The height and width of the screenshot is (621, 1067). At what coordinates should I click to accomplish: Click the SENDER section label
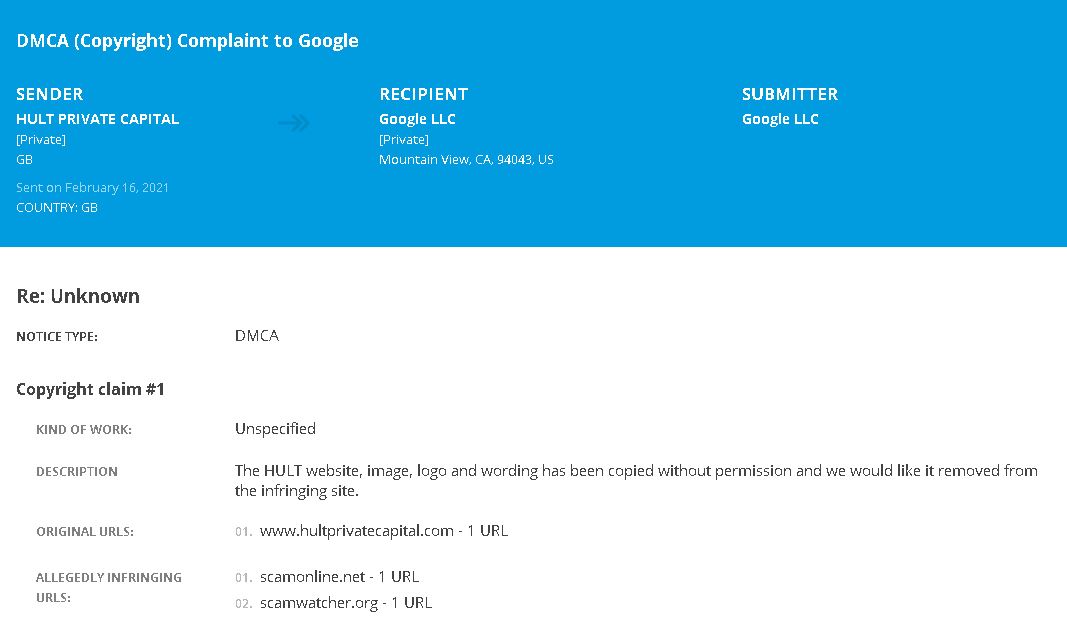click(x=50, y=94)
